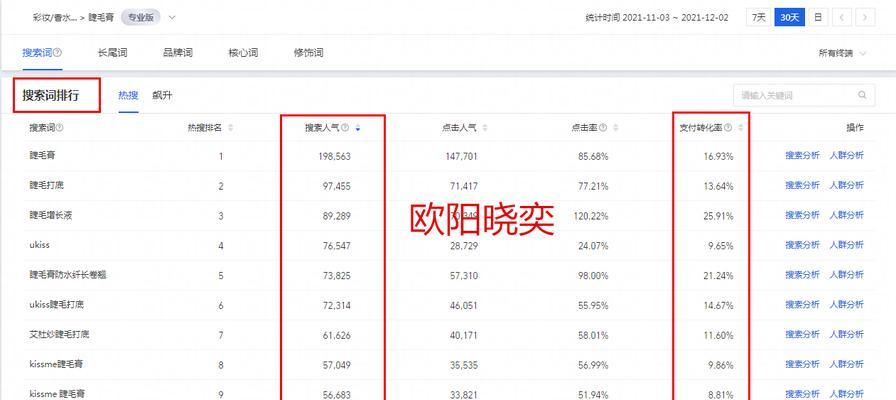This screenshot has height=400, width=896.
Task: Open 搜索分析 for 艾杜纱睫毛打底 row
Action: tap(802, 334)
